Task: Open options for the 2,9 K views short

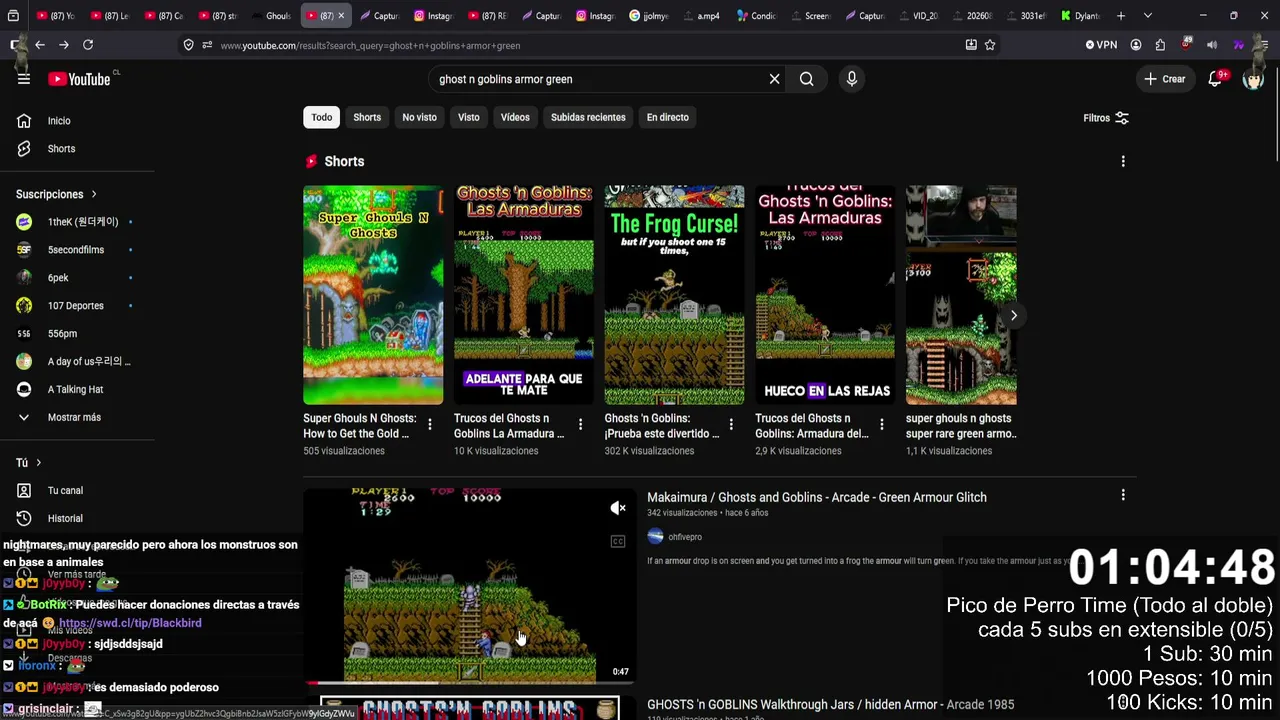Action: point(881,425)
